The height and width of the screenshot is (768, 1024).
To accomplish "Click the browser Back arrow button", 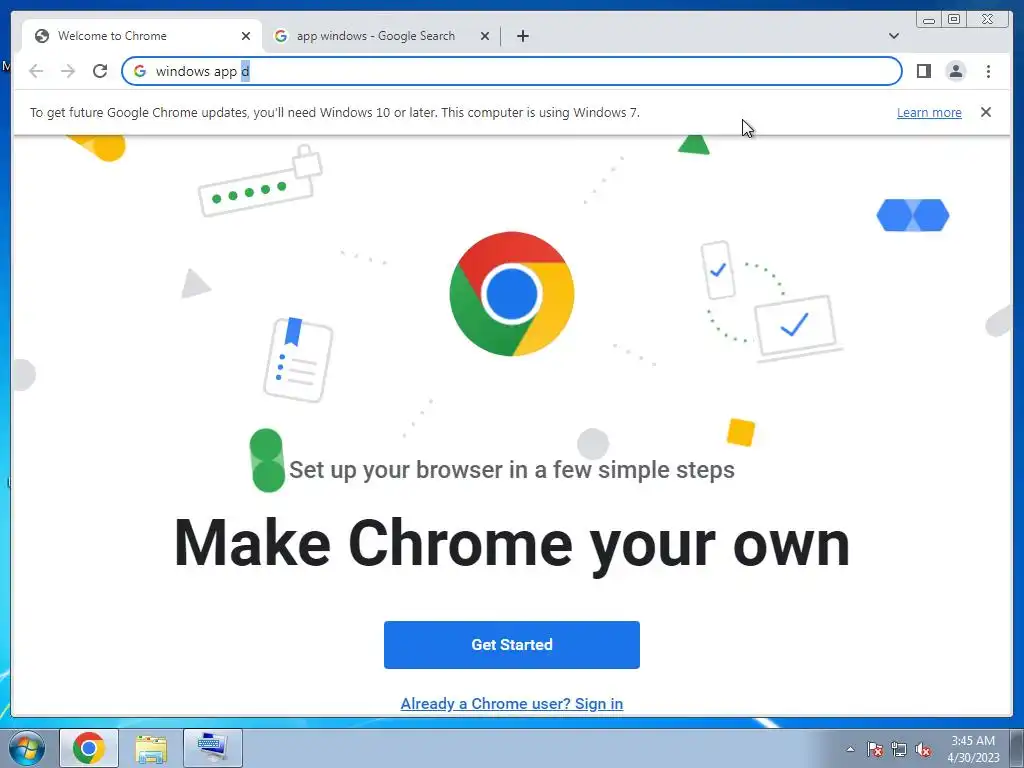I will [36, 71].
